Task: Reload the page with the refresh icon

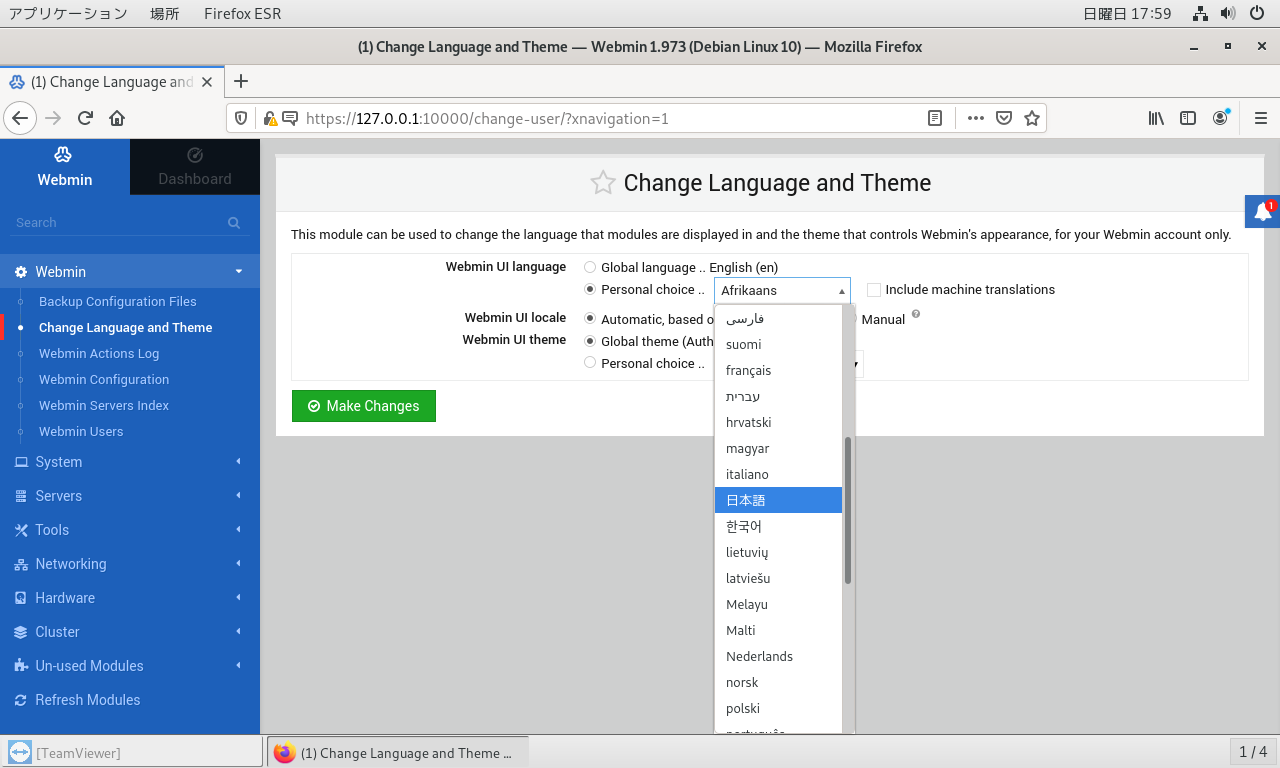Action: [85, 118]
